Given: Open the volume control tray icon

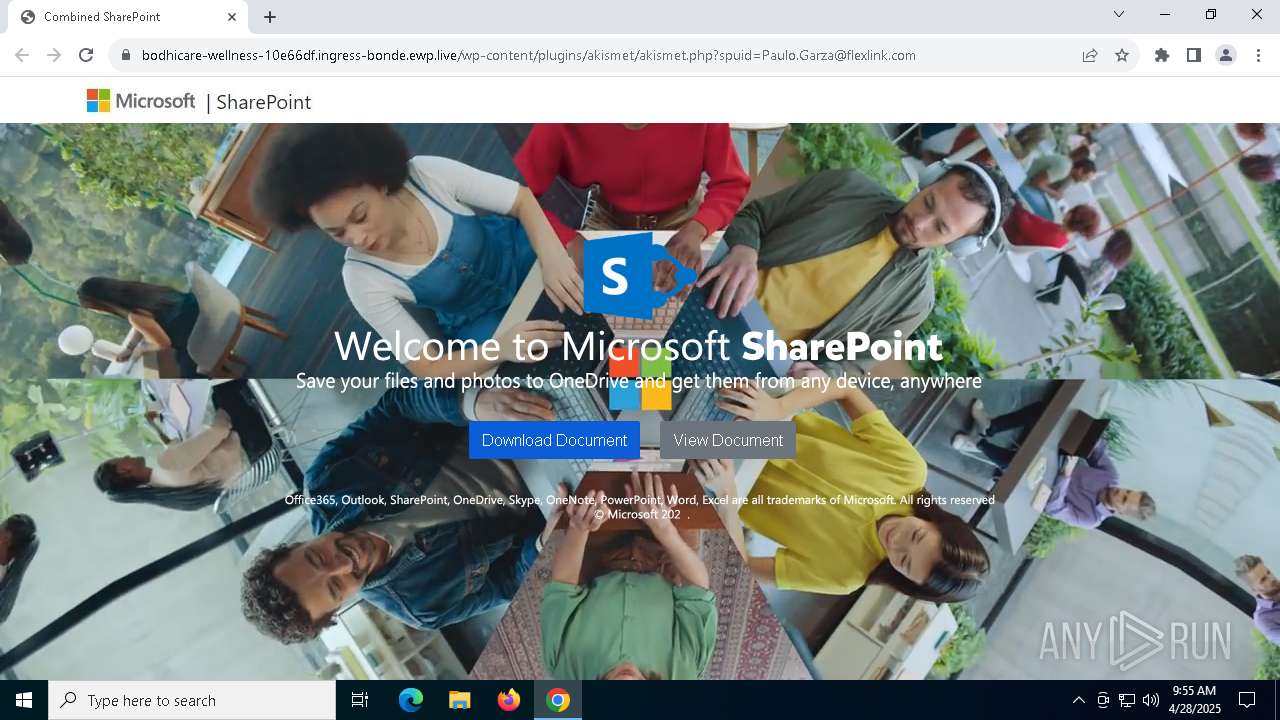Looking at the screenshot, I should tap(1151, 700).
